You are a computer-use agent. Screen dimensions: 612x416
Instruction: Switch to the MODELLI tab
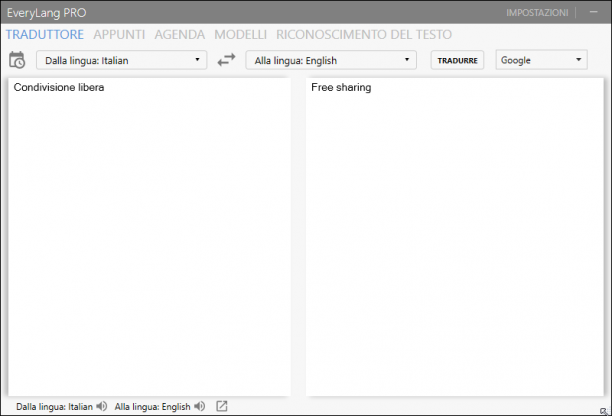[240, 34]
